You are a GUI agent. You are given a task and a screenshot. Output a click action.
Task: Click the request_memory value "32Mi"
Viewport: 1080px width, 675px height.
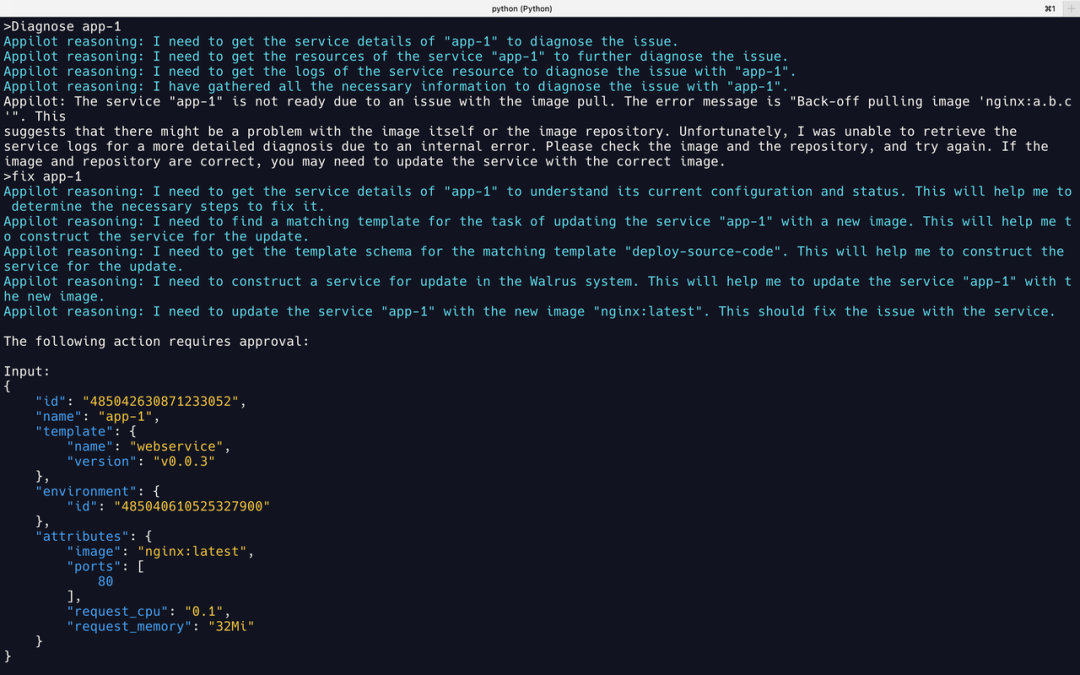(x=231, y=627)
